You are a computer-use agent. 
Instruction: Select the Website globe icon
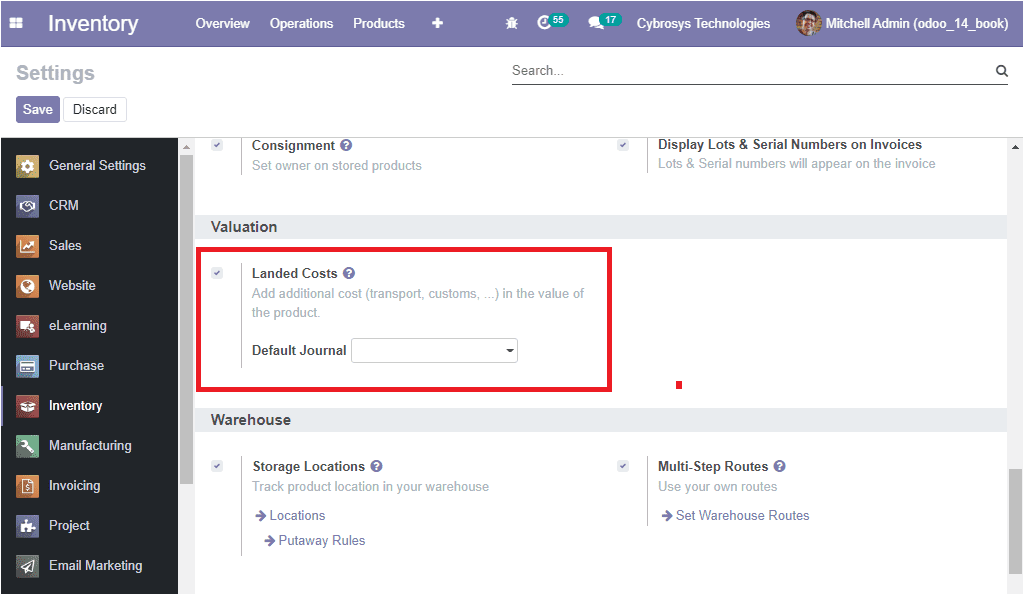coord(27,286)
